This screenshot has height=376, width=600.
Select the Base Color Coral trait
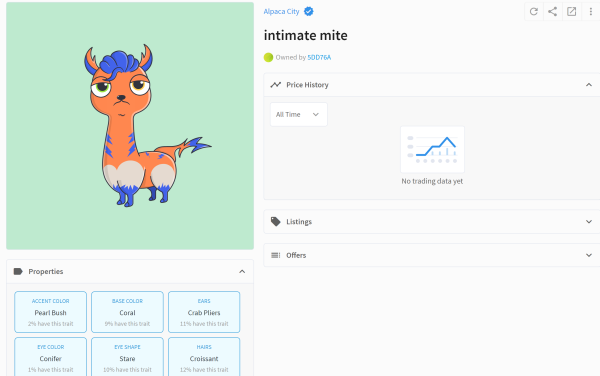tap(127, 312)
